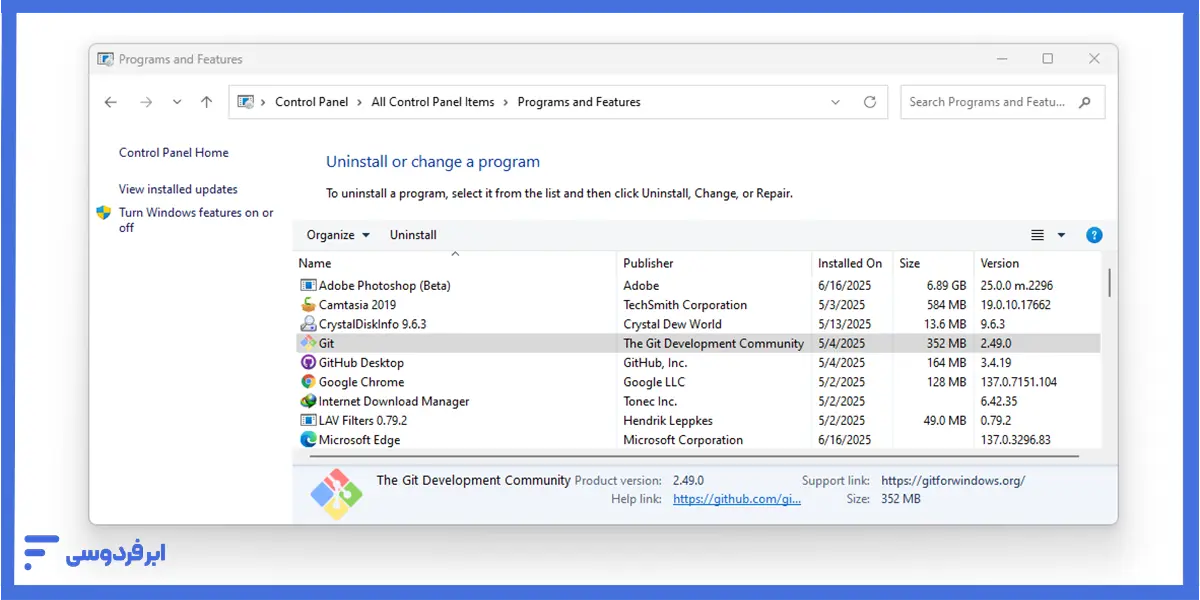Sort by the Installed On column header

tap(852, 263)
